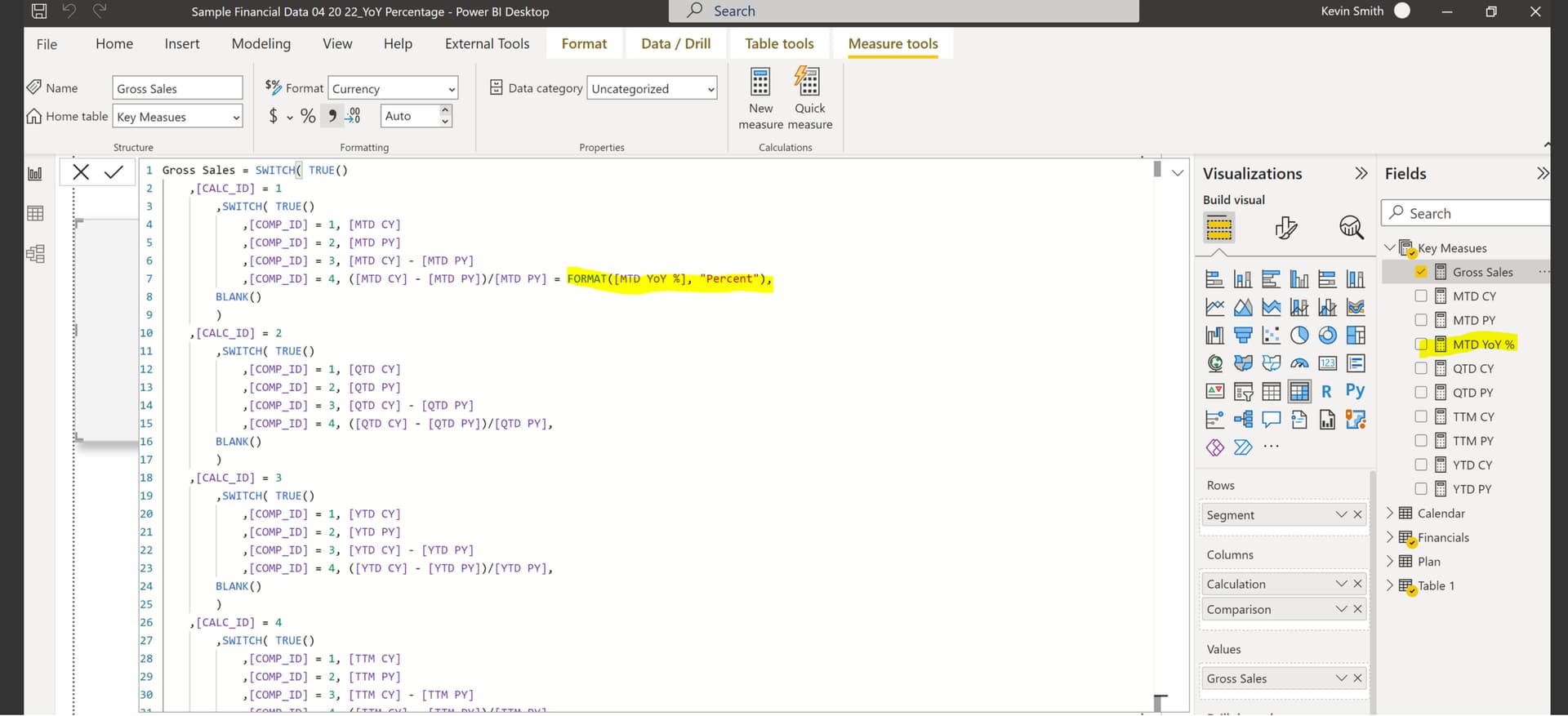Toggle thousands separator comma button
The width and height of the screenshot is (1568, 716).
(332, 116)
